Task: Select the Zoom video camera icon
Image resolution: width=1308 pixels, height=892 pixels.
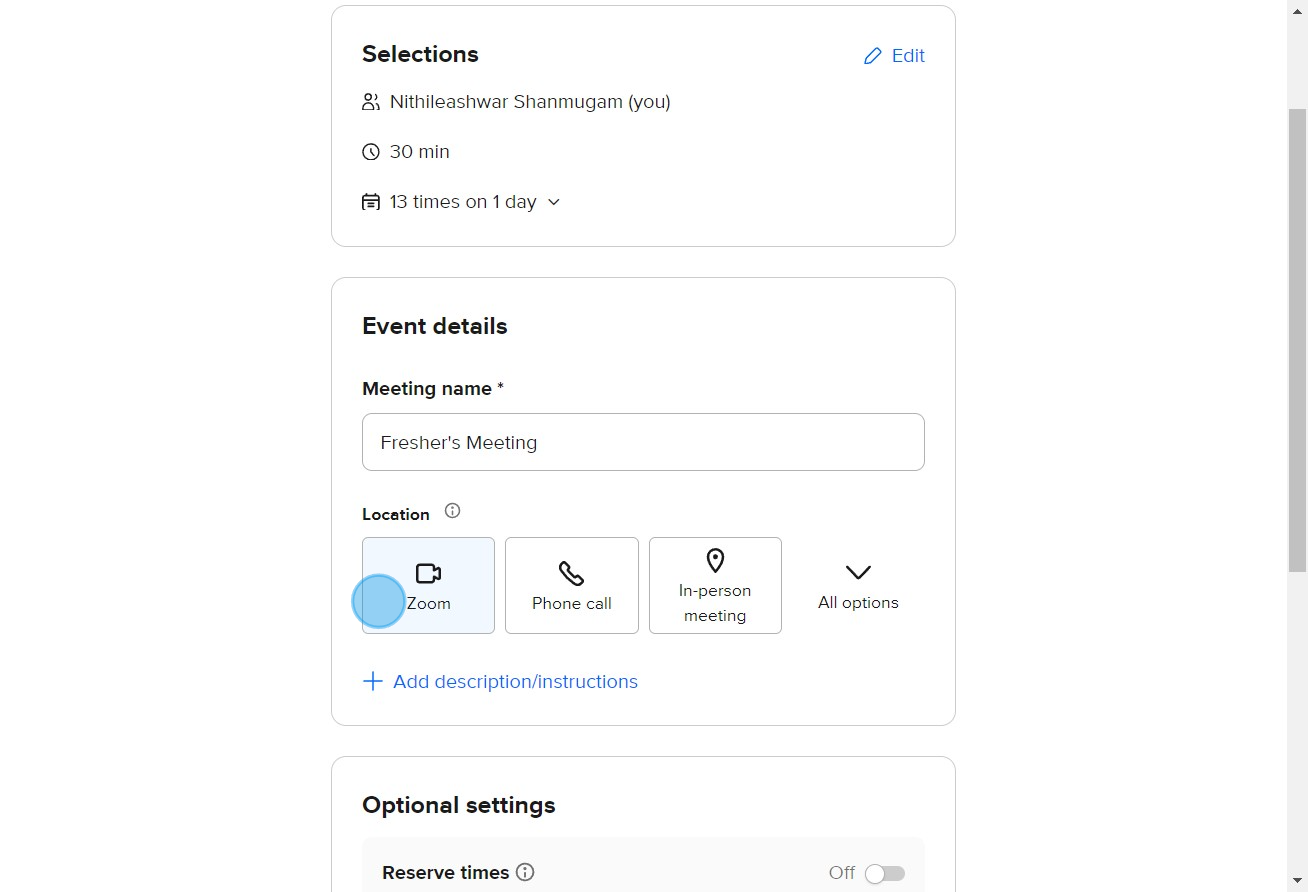Action: coord(428,573)
